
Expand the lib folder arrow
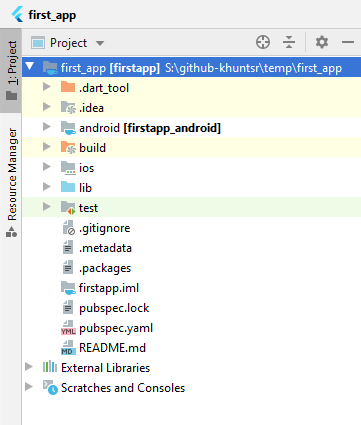coord(47,187)
